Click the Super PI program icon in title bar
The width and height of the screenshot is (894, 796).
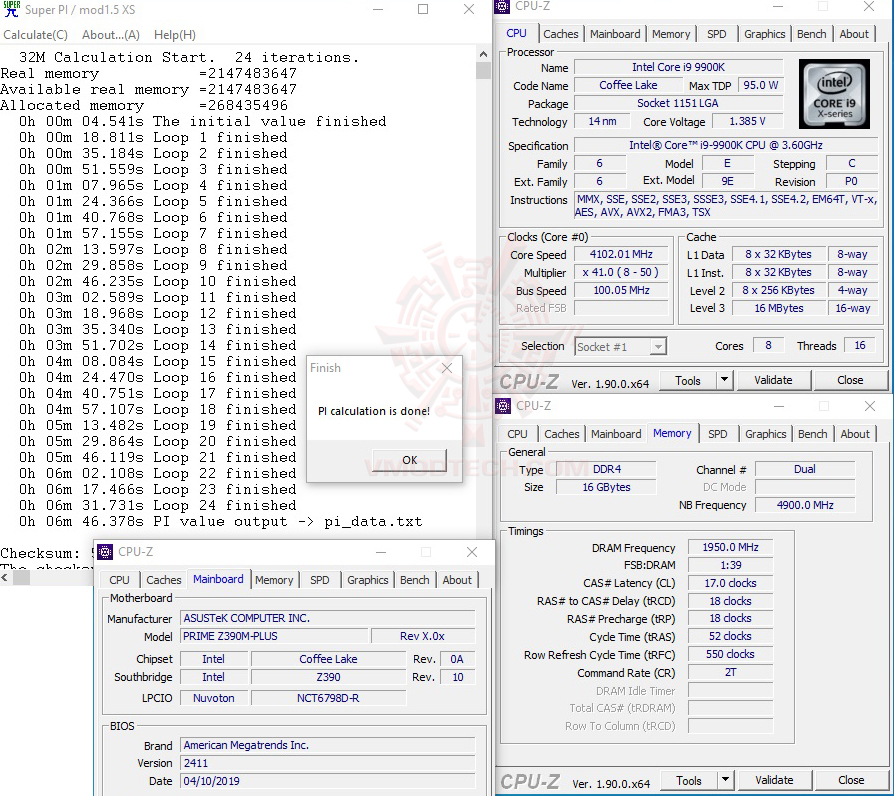click(11, 9)
